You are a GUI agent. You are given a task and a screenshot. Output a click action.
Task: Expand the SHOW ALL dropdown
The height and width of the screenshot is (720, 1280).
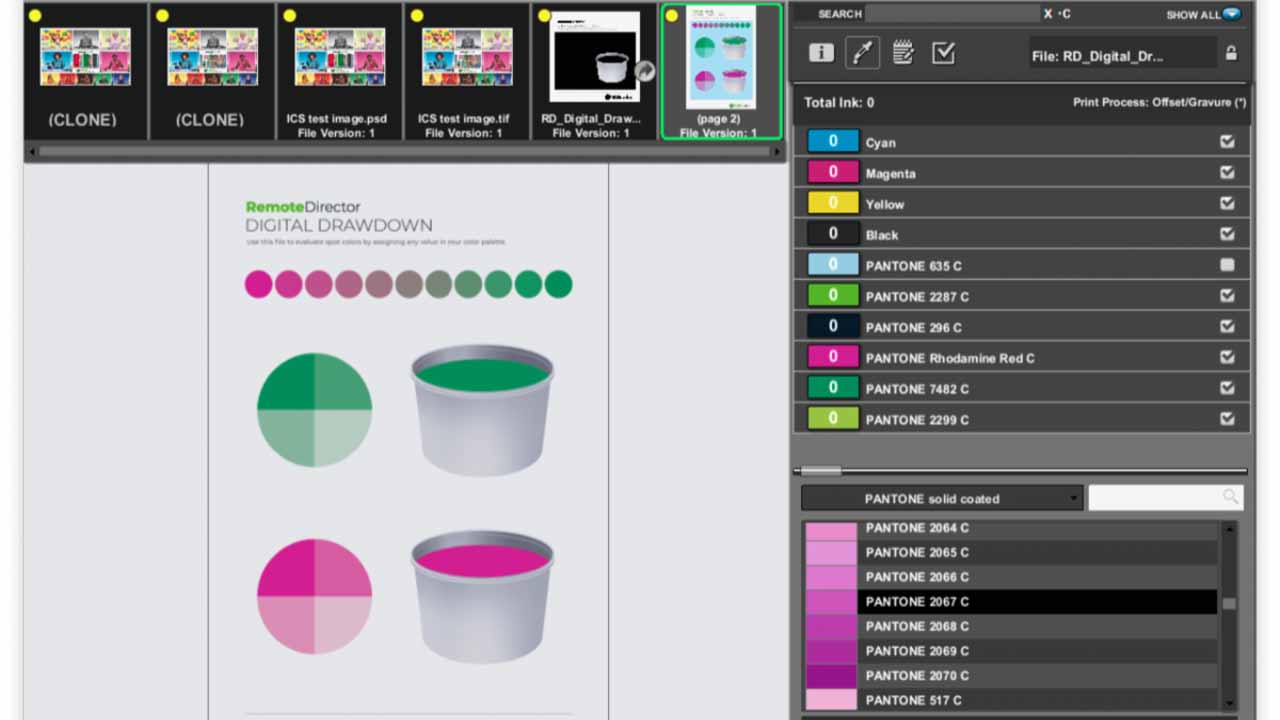click(1234, 15)
